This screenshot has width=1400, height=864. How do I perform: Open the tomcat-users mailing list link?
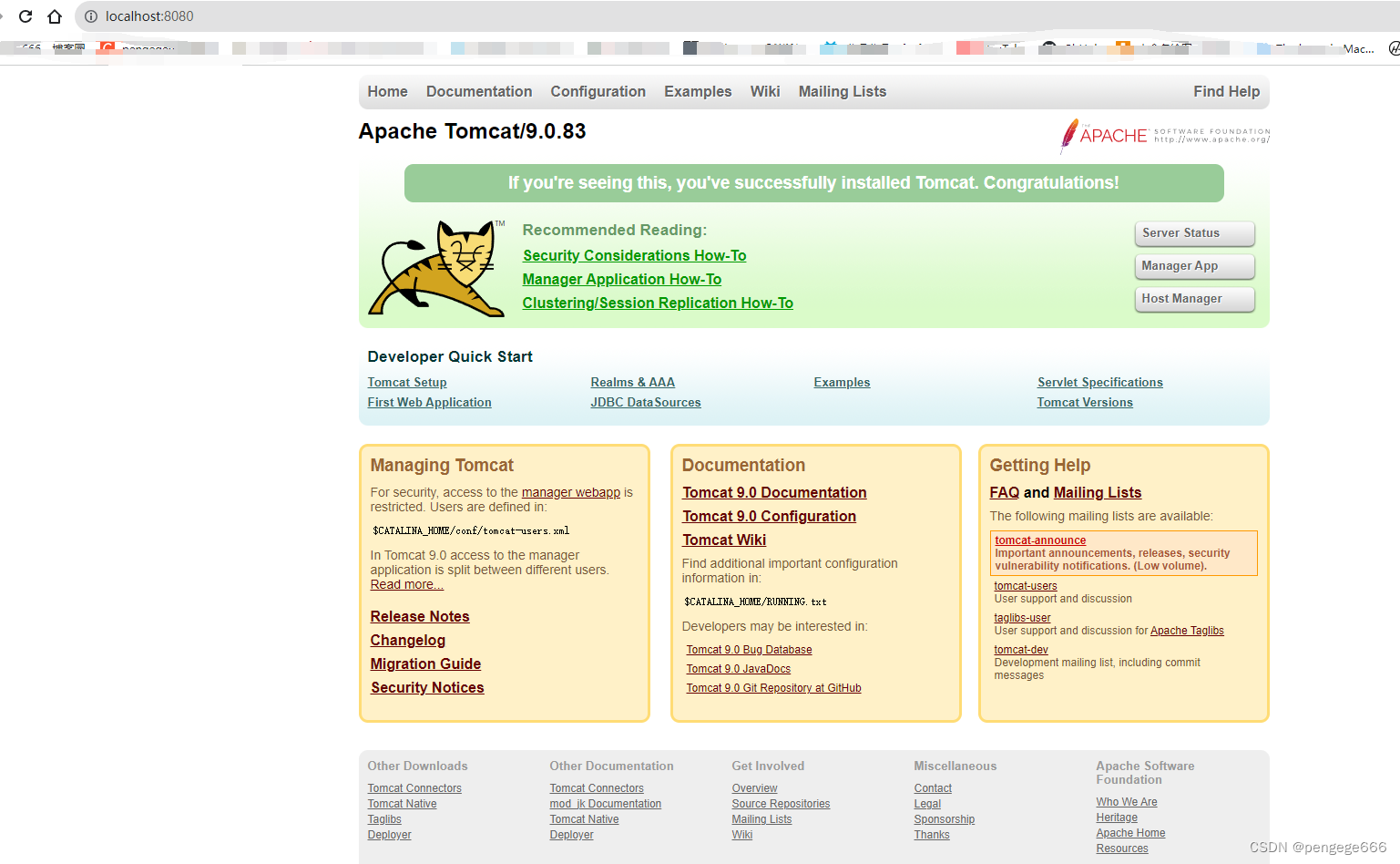(1026, 586)
